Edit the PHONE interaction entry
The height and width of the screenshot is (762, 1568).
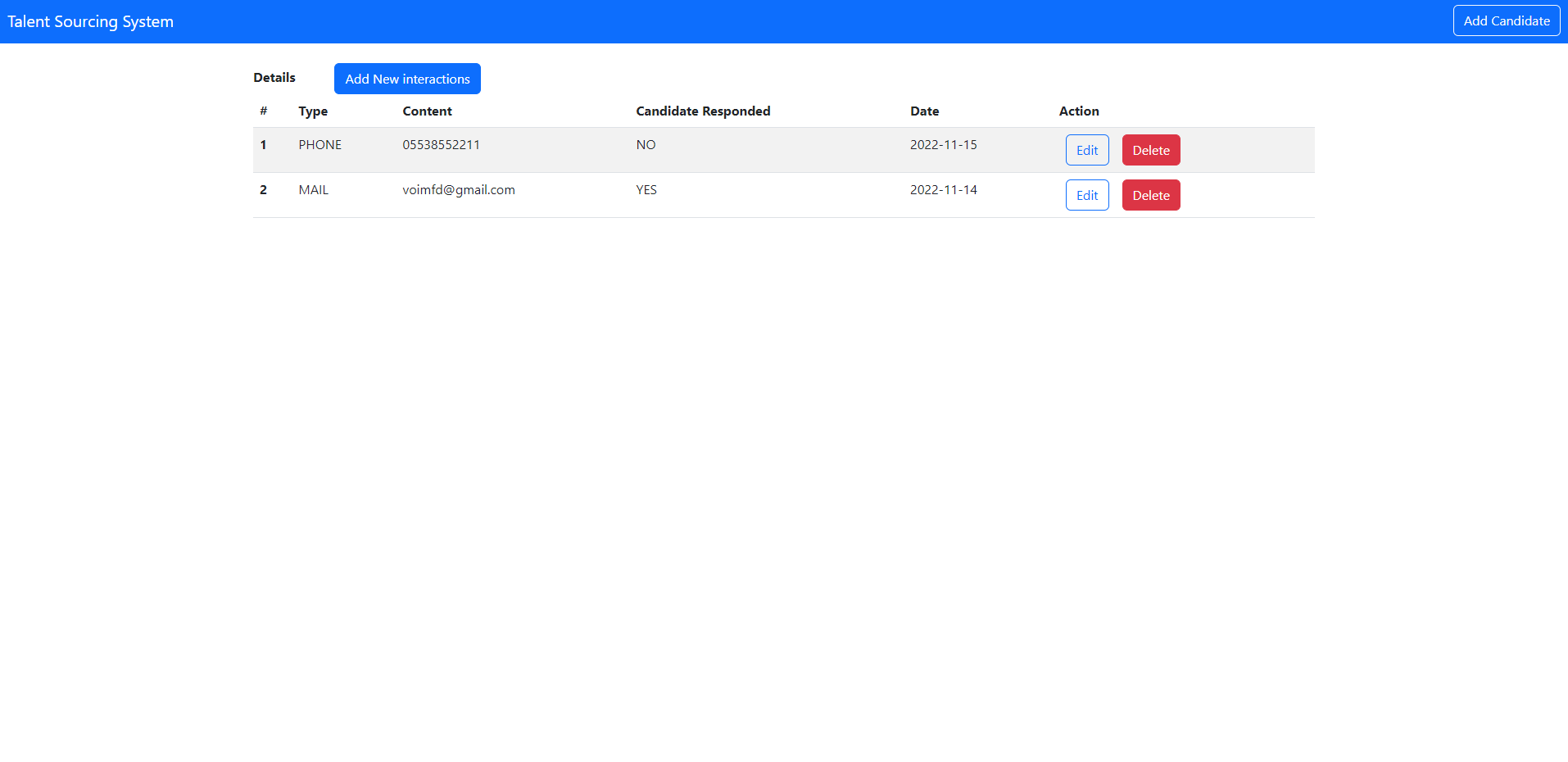1086,150
